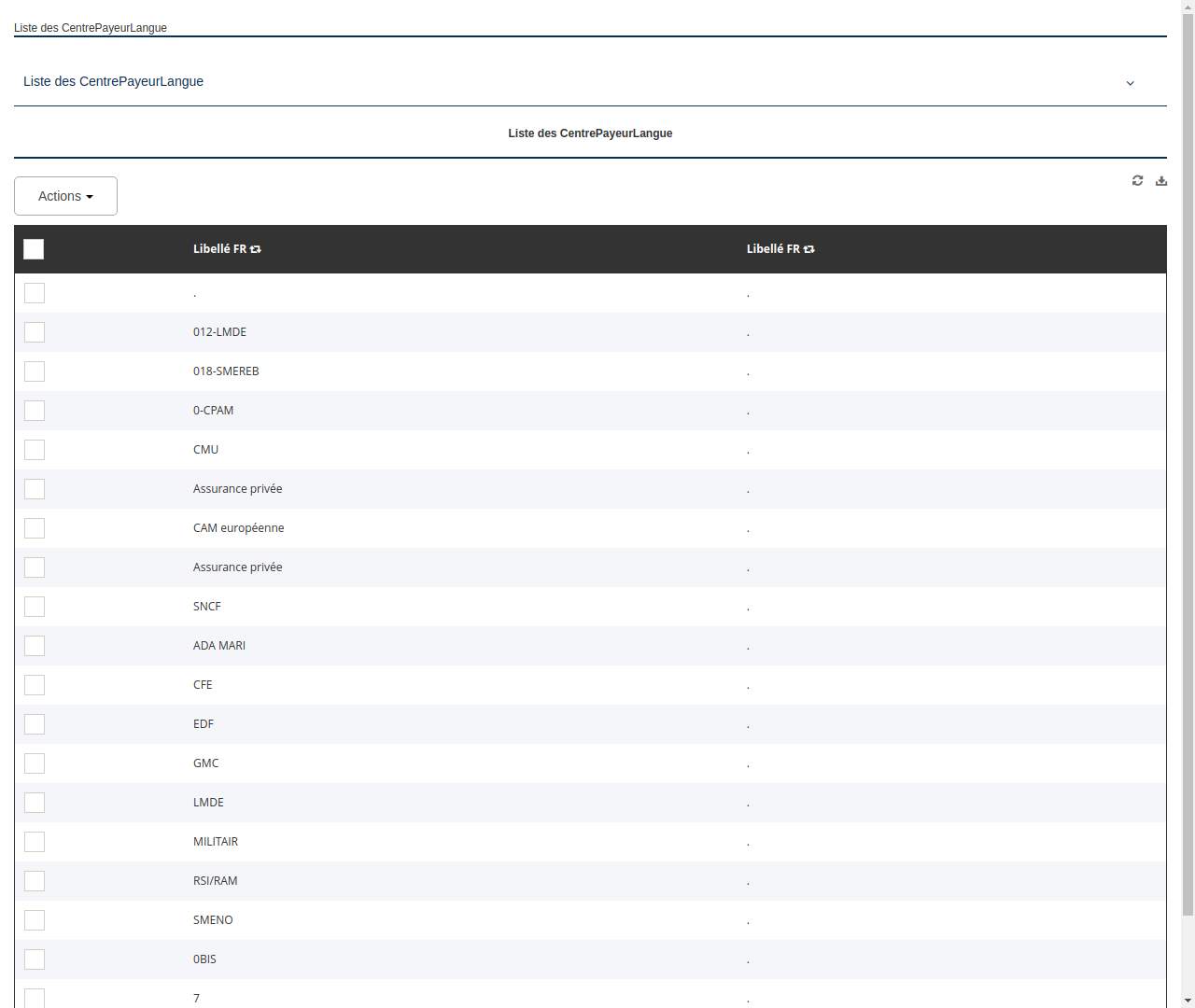Download the table data
1195x1008 pixels.
(1161, 180)
